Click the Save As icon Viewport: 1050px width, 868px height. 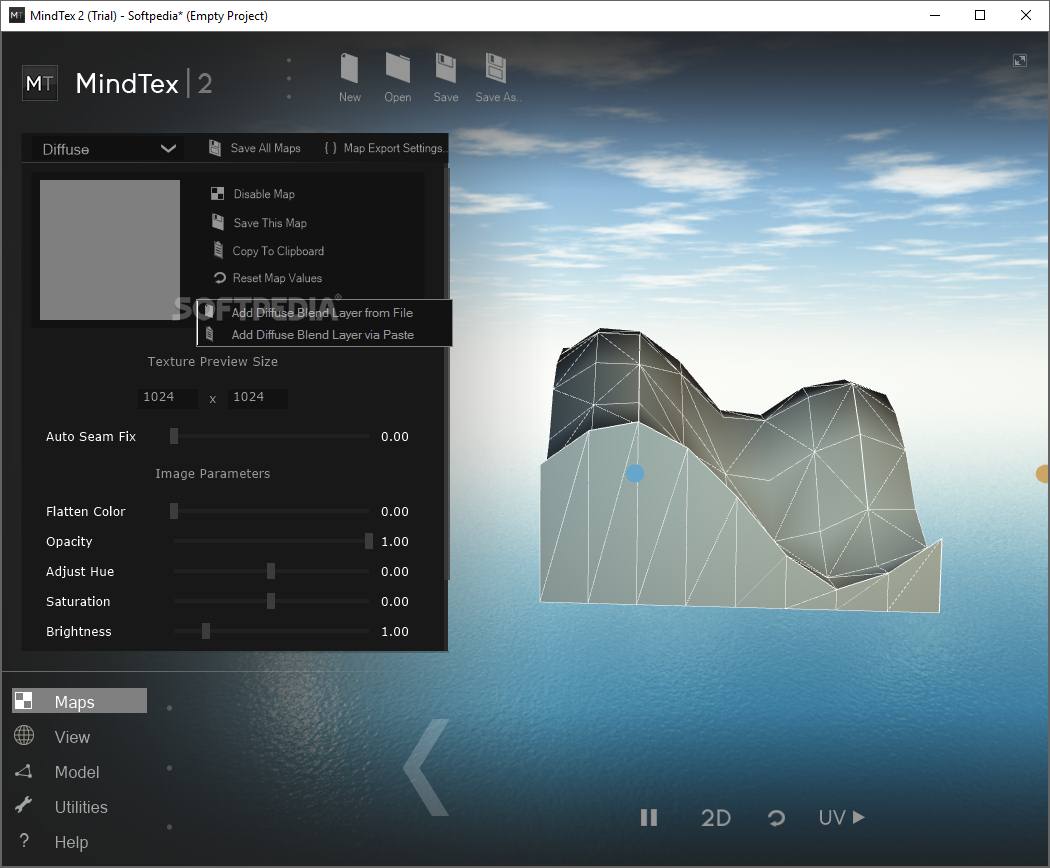496,68
